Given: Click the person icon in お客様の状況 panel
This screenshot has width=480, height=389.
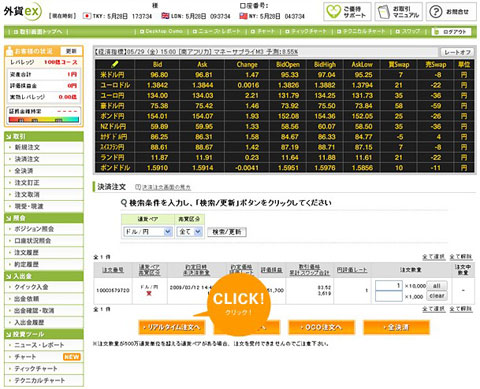Looking at the screenshot, I should point(9,51).
